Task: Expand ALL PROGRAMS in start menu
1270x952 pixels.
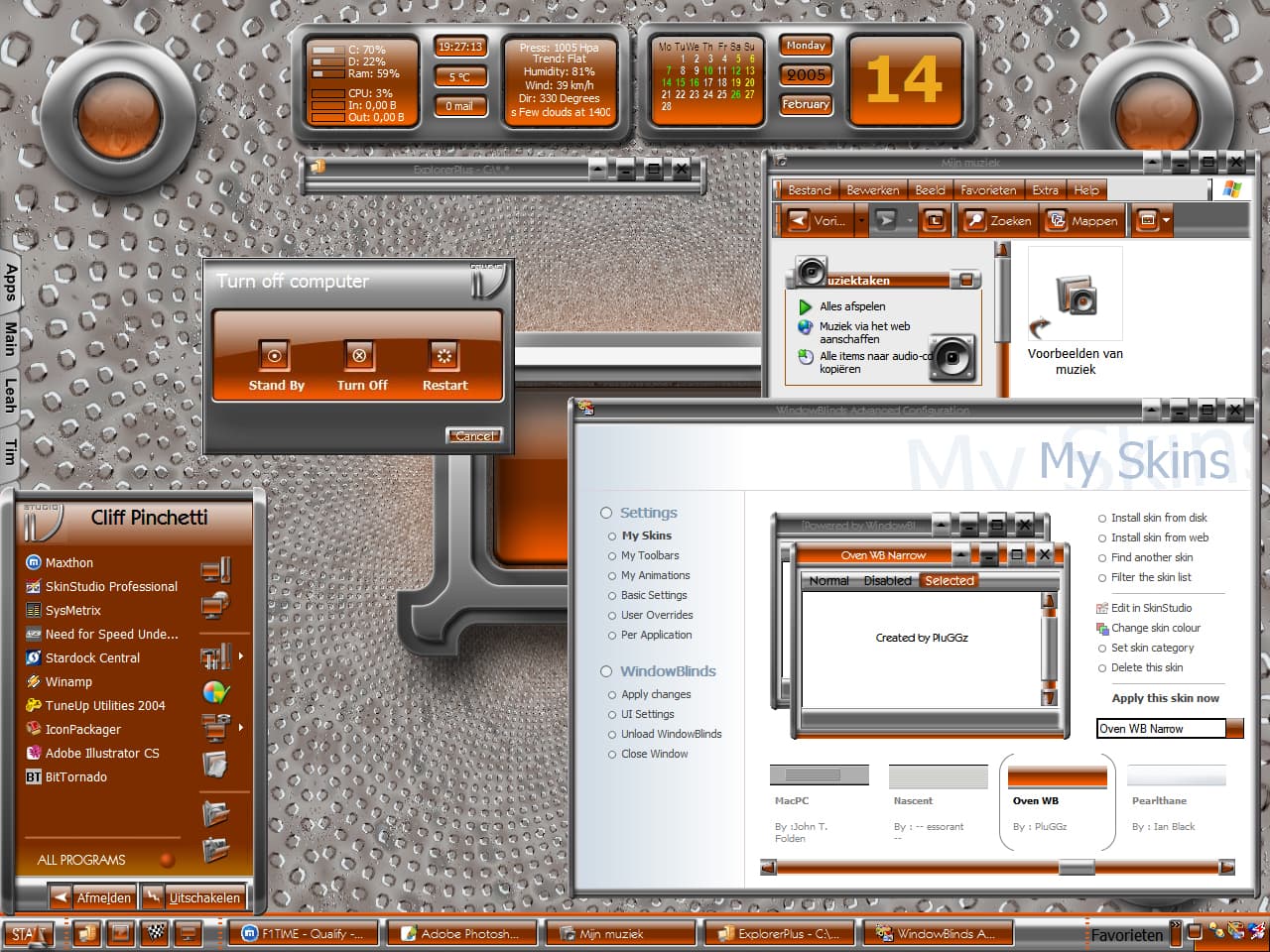Action: (81, 860)
